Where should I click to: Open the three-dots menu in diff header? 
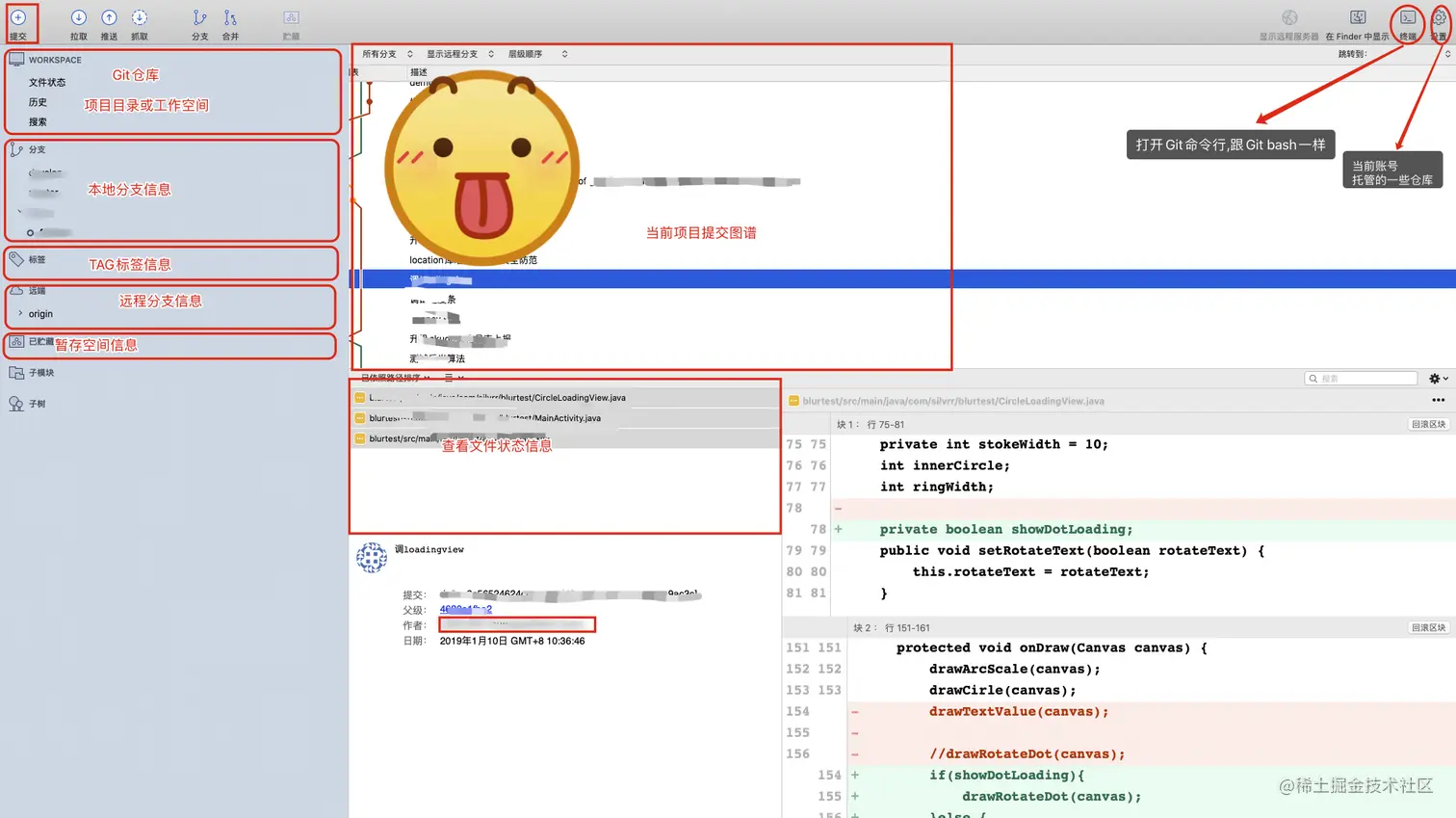tap(1438, 400)
